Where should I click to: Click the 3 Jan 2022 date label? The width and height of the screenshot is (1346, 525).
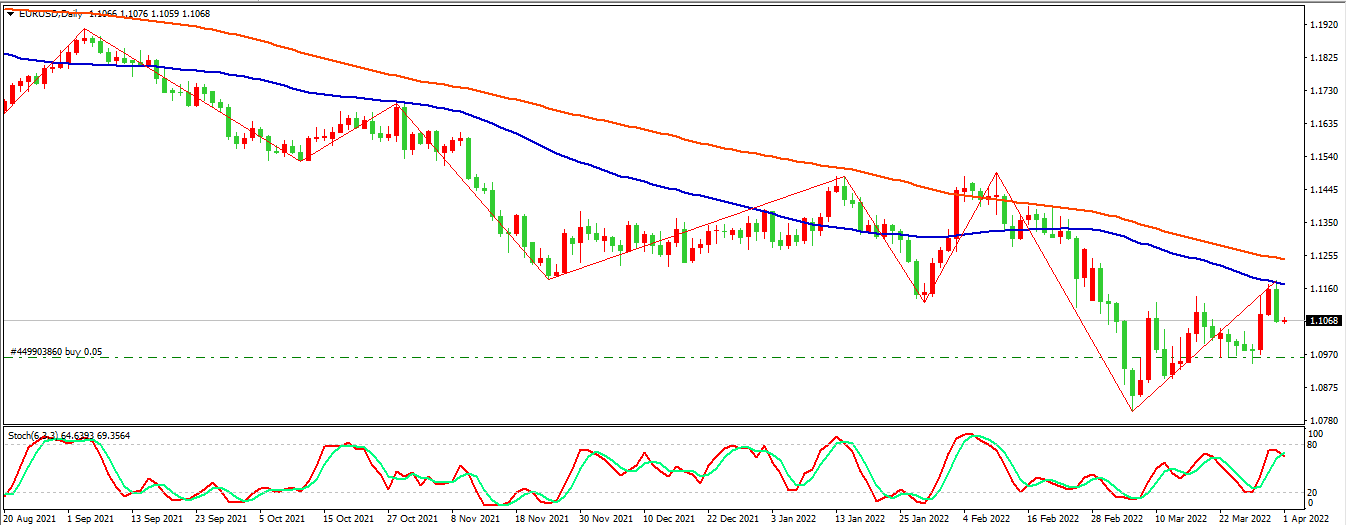click(788, 519)
